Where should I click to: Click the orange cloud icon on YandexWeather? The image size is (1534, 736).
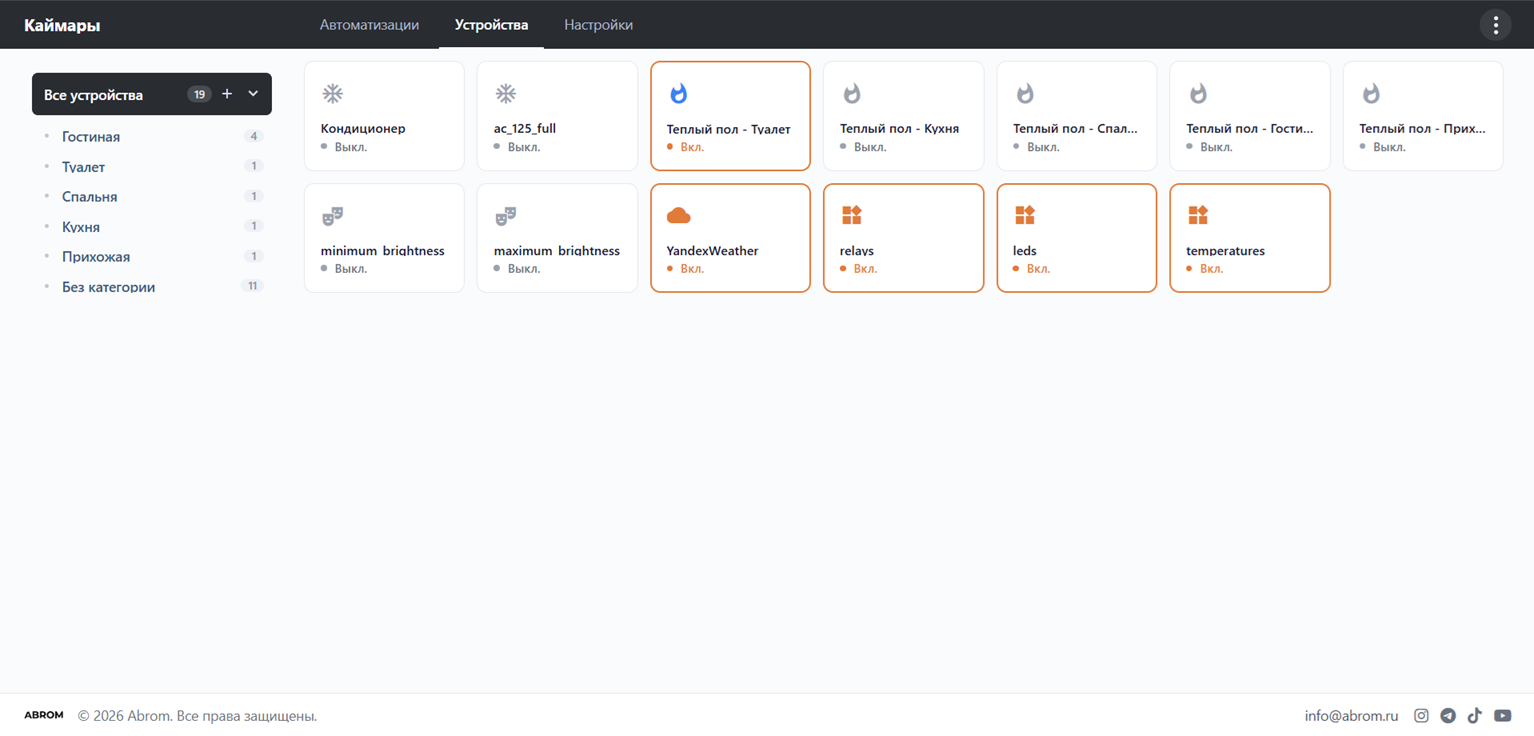point(678,215)
